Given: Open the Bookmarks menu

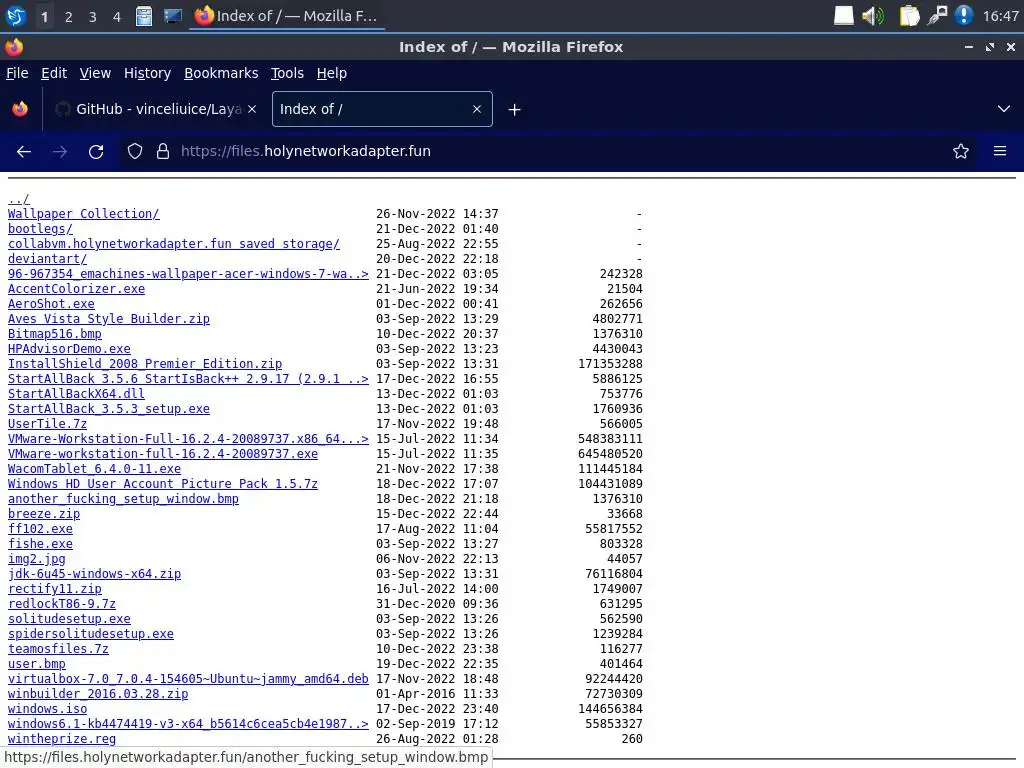Looking at the screenshot, I should tap(221, 73).
